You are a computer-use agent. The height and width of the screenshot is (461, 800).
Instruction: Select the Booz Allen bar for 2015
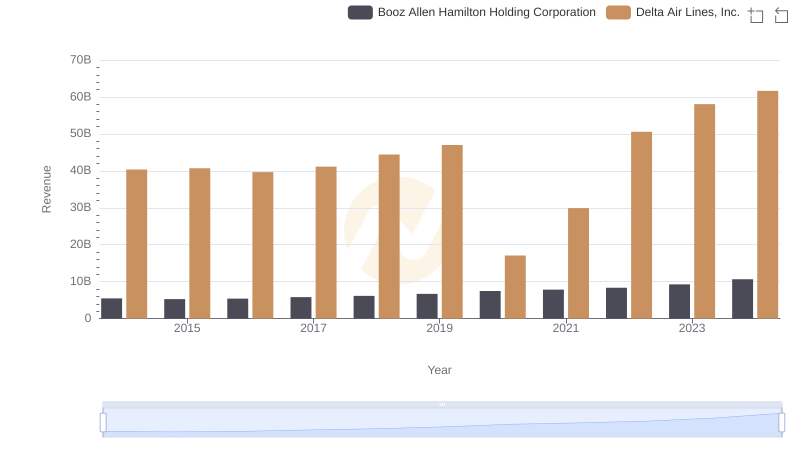click(174, 309)
